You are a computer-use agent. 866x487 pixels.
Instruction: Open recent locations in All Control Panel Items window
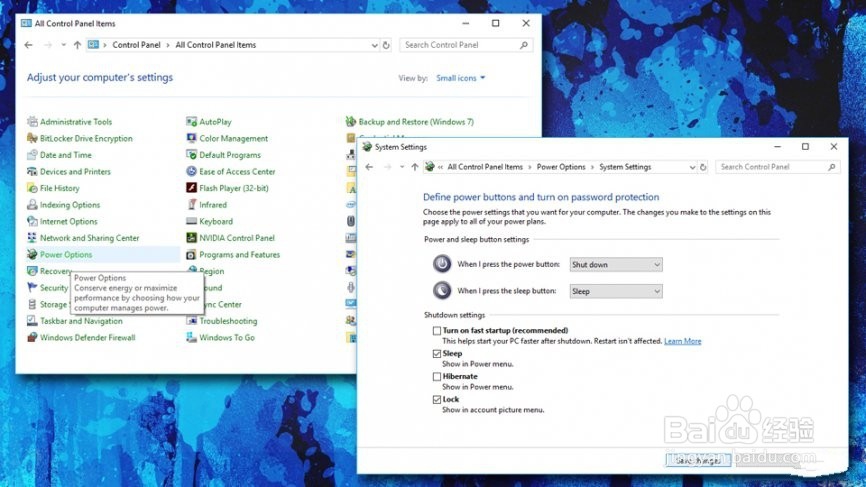coord(64,45)
